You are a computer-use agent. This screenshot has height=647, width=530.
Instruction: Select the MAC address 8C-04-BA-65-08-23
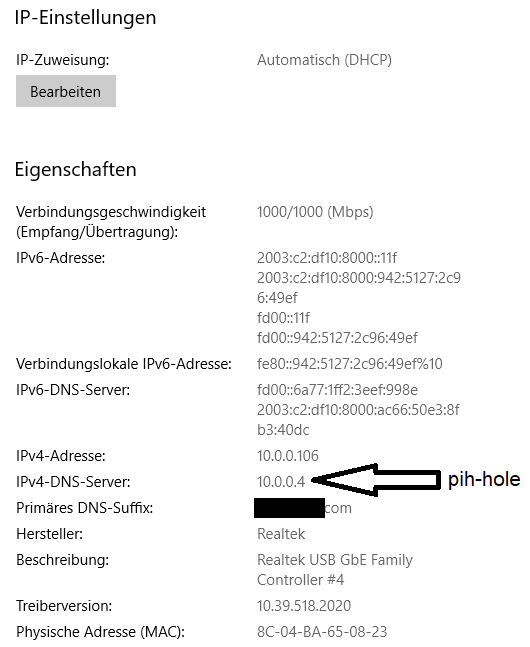tap(322, 631)
